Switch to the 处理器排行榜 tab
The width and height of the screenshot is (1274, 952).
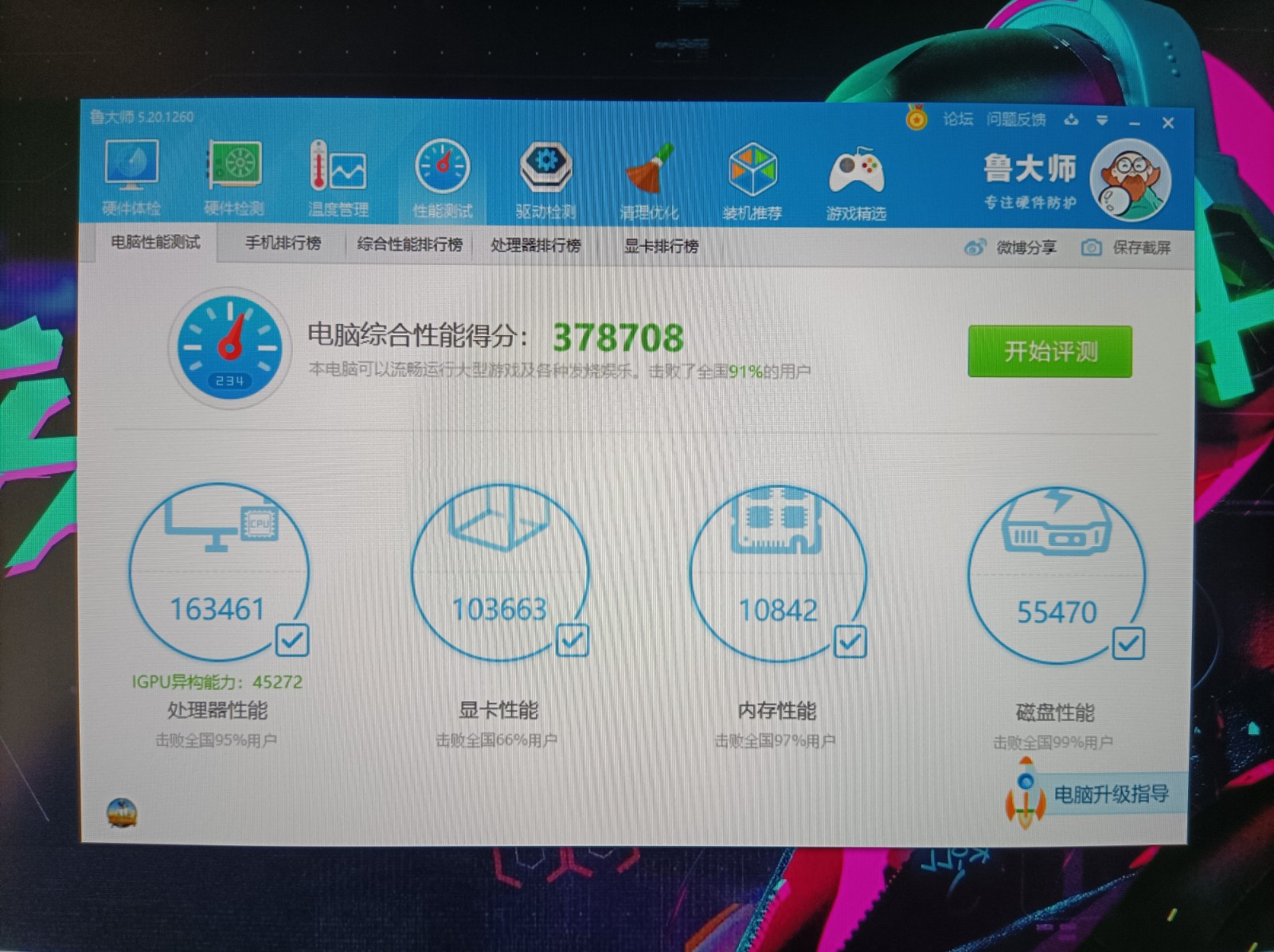536,245
